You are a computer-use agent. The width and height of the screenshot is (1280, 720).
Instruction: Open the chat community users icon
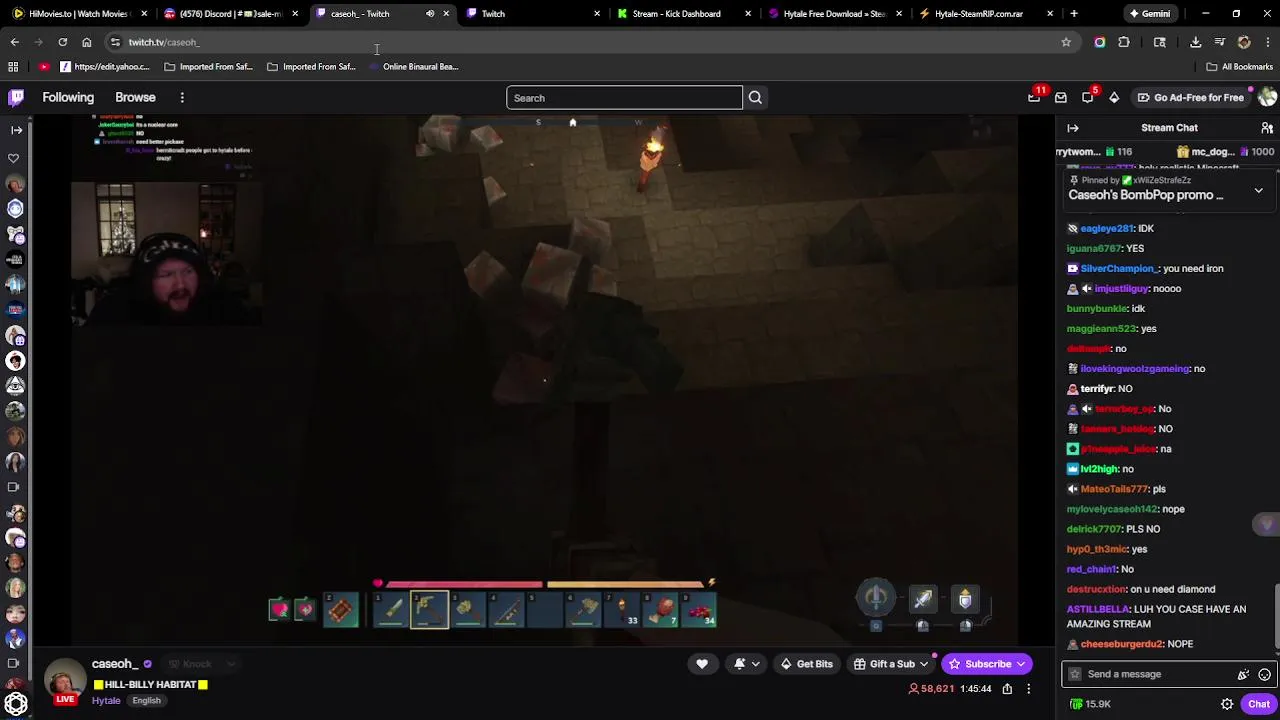click(x=1267, y=128)
